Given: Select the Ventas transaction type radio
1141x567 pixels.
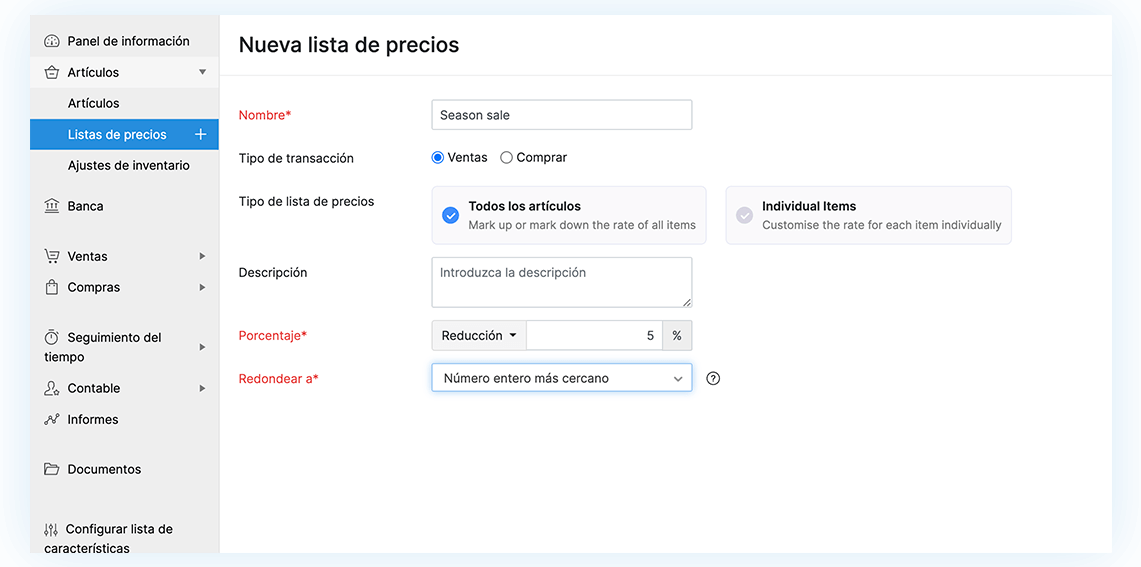Looking at the screenshot, I should click(x=438, y=158).
